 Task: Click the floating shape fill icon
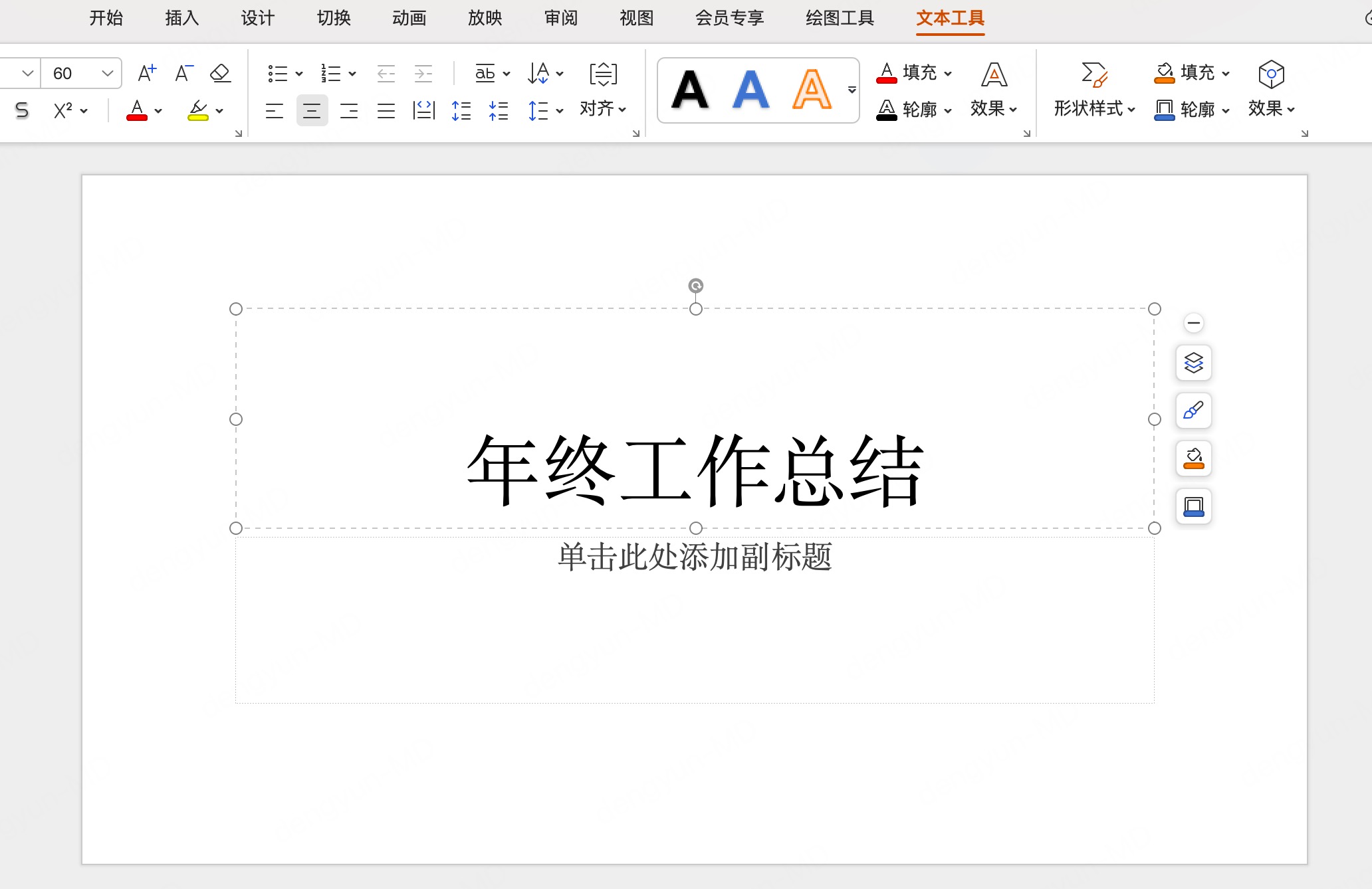point(1194,458)
